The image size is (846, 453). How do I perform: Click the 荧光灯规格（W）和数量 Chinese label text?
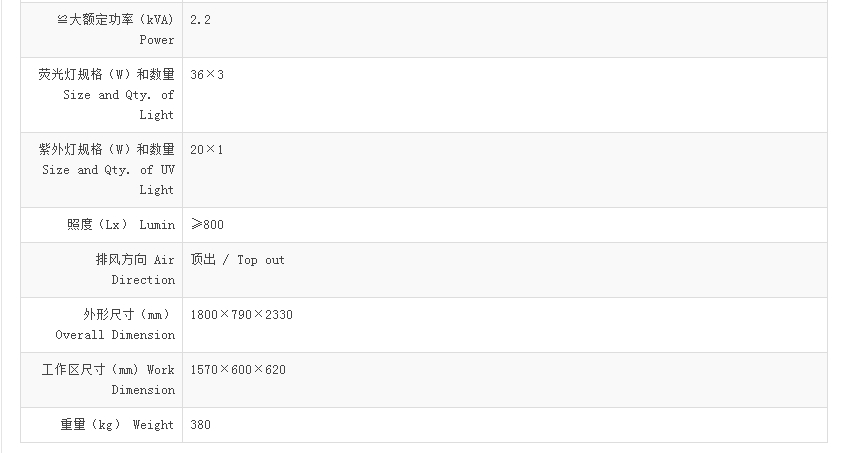(x=107, y=75)
